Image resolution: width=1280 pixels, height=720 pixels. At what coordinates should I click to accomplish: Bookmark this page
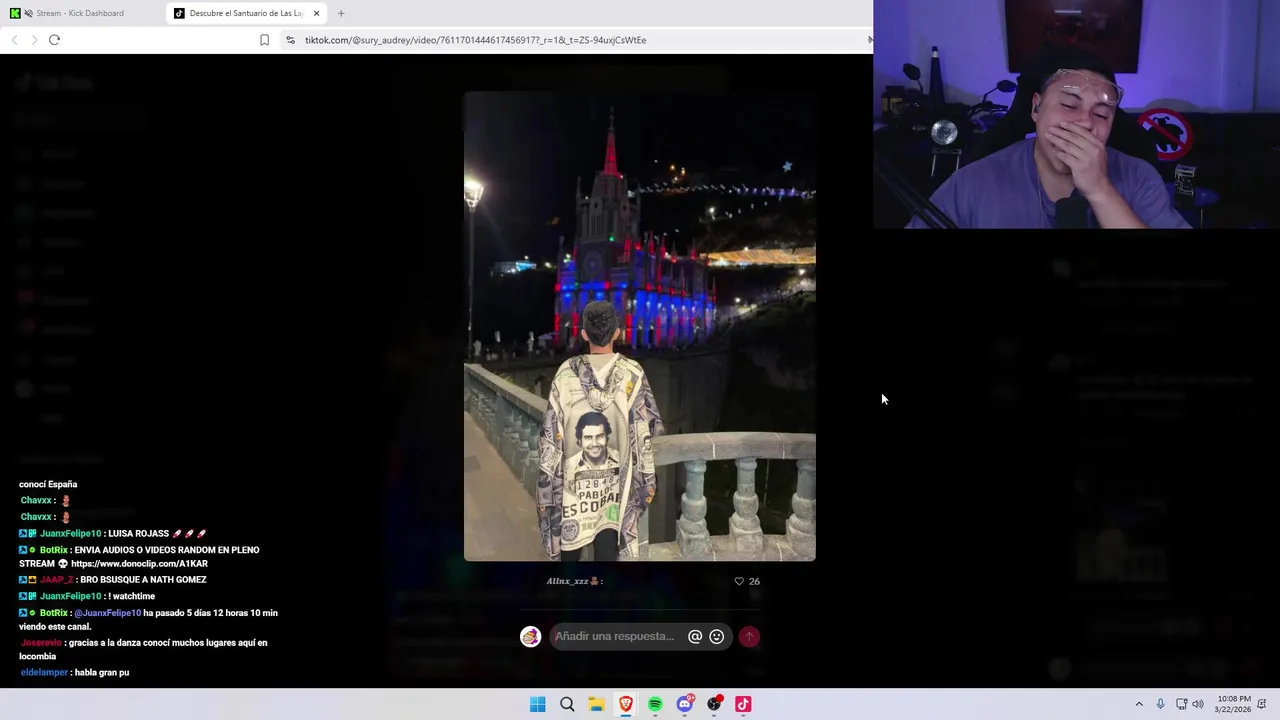[264, 40]
